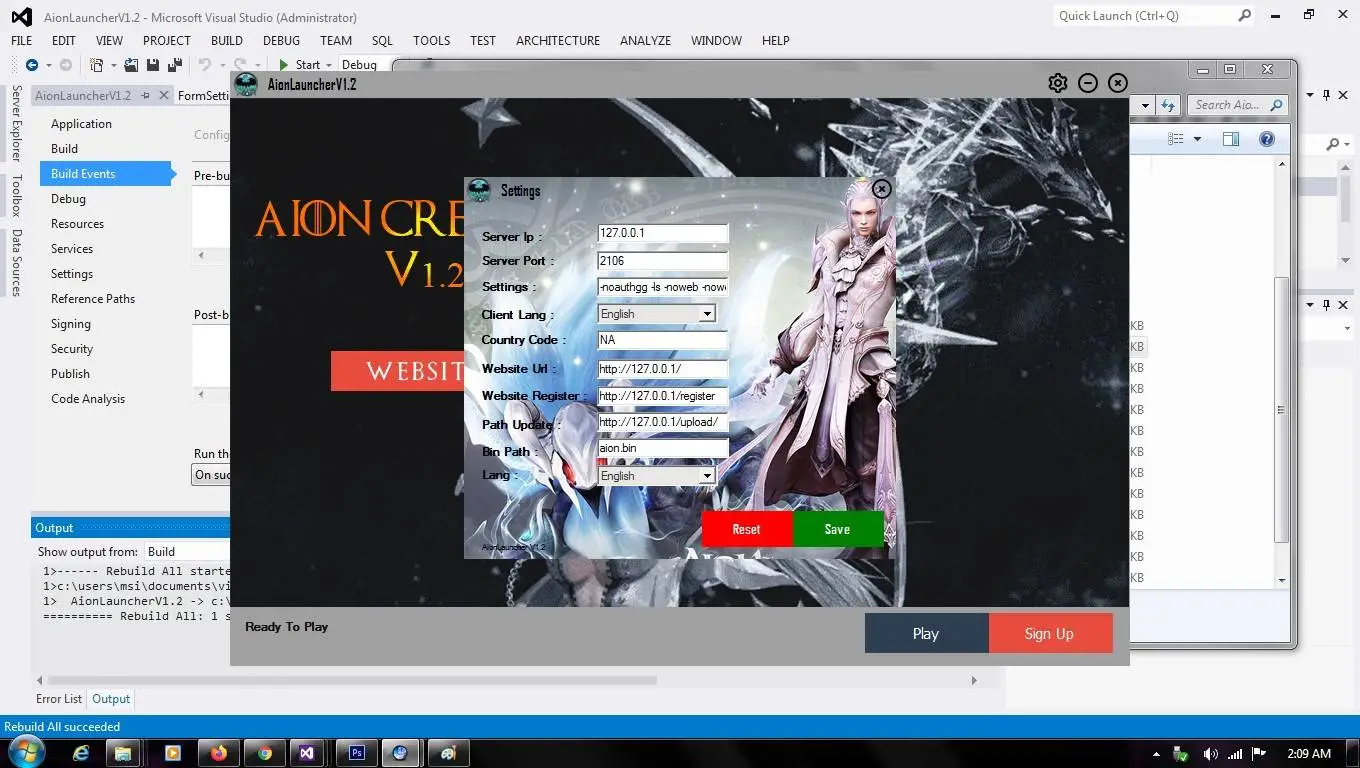Open AionLauncher settings gear icon

pyautogui.click(x=1058, y=83)
